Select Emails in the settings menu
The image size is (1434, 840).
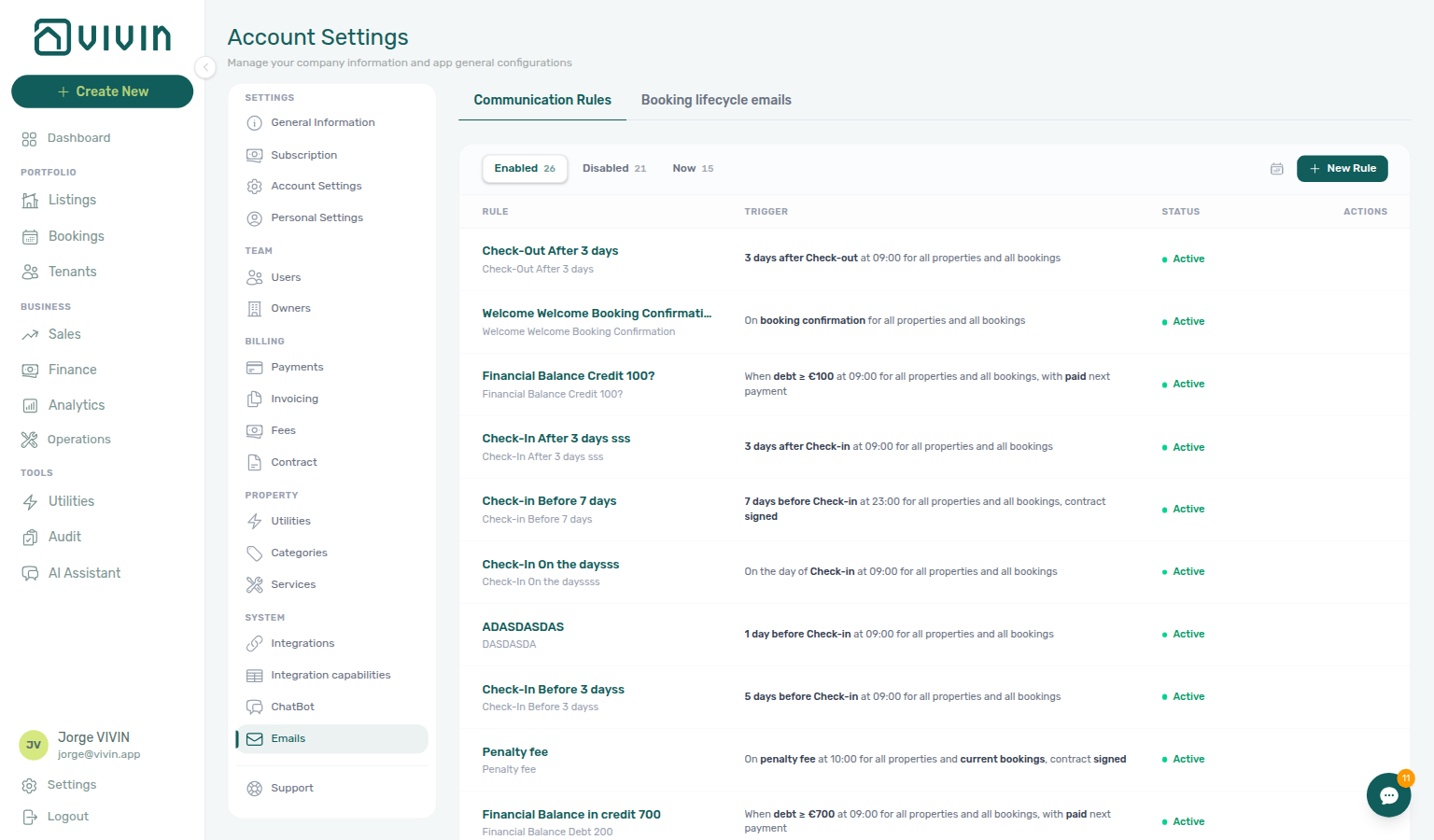332,738
